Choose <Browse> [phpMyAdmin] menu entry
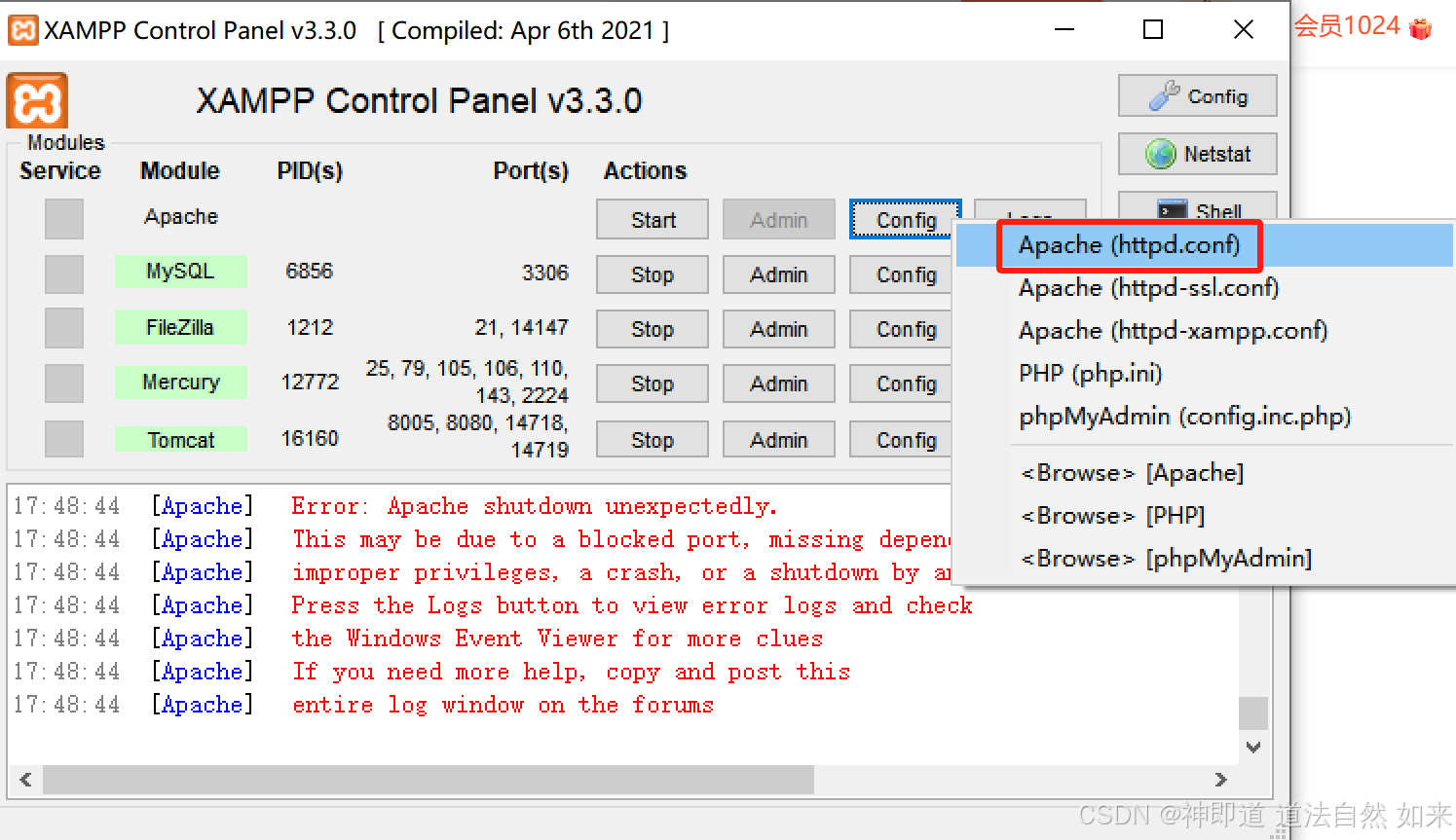Viewport: 1456px width, 840px height. 1205,559
